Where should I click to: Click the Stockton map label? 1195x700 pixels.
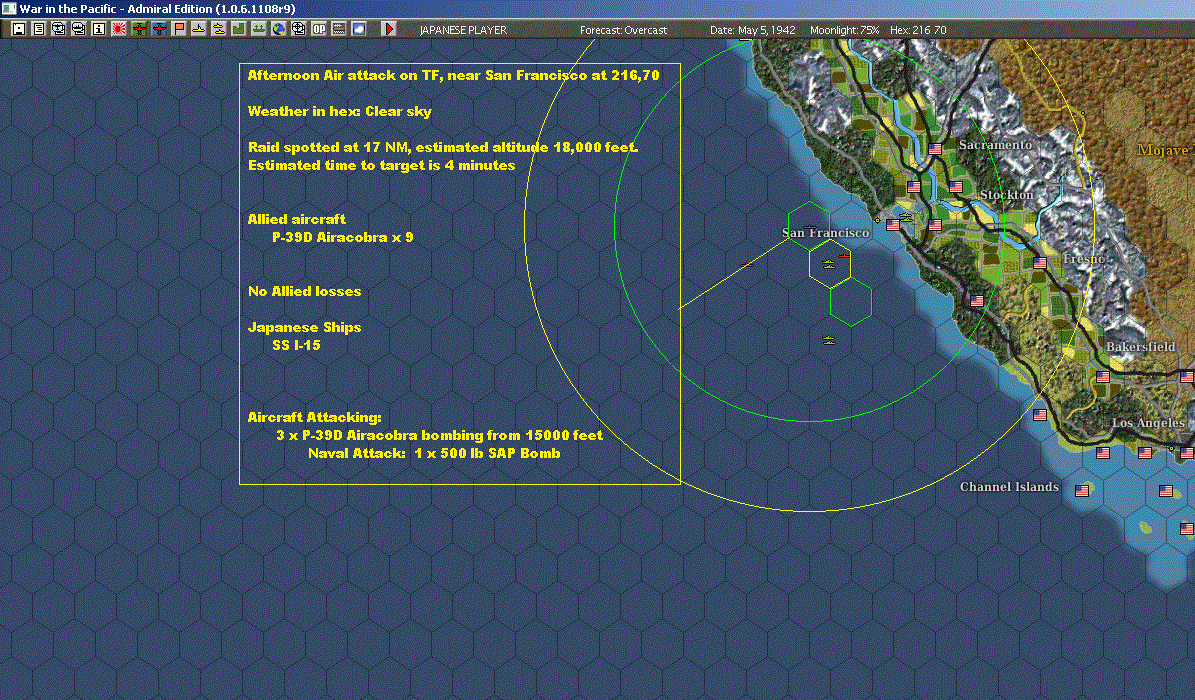pyautogui.click(x=1007, y=194)
